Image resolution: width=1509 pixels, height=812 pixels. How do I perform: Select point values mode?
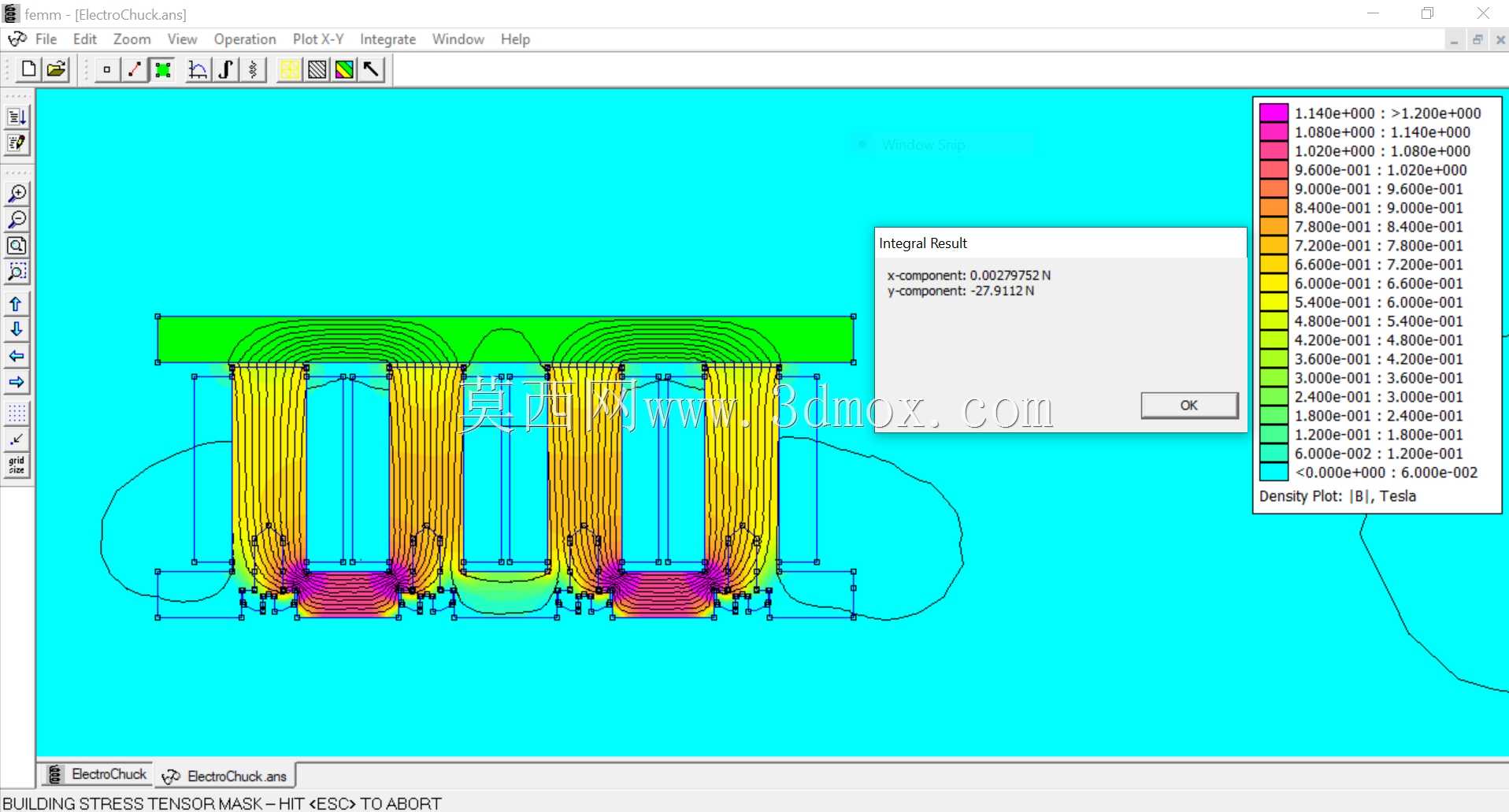(107, 69)
